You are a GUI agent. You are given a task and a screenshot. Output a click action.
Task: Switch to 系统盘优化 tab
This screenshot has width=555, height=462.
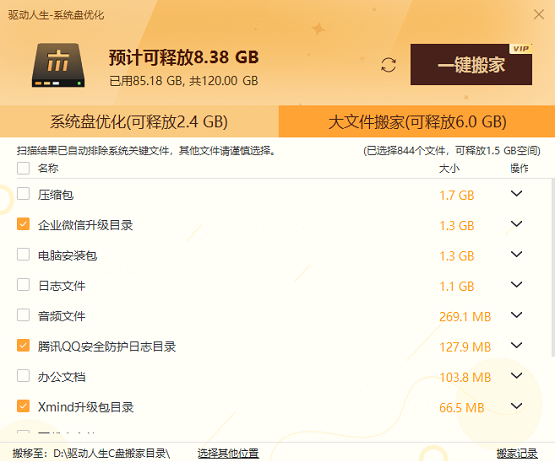click(x=139, y=121)
